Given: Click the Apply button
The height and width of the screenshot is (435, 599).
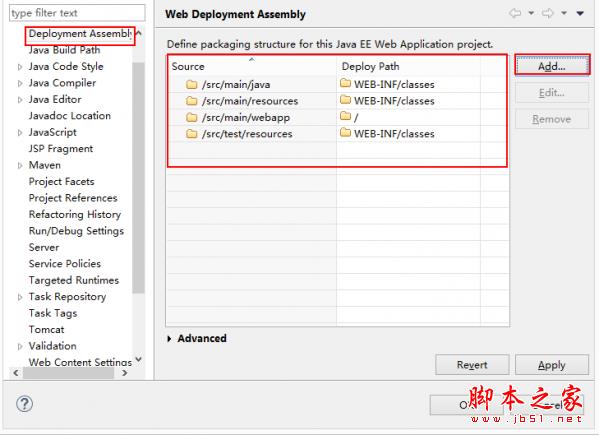Looking at the screenshot, I should click(x=552, y=365).
